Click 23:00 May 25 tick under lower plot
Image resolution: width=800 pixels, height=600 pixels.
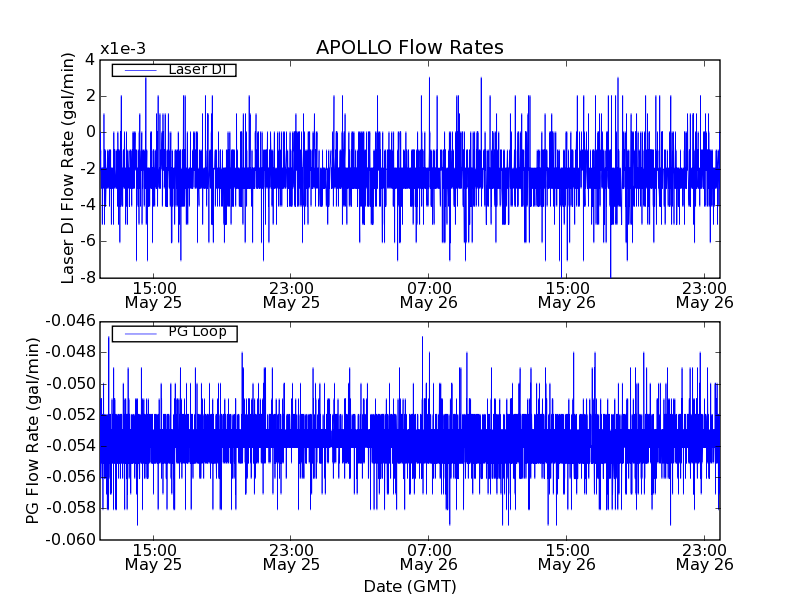291,557
